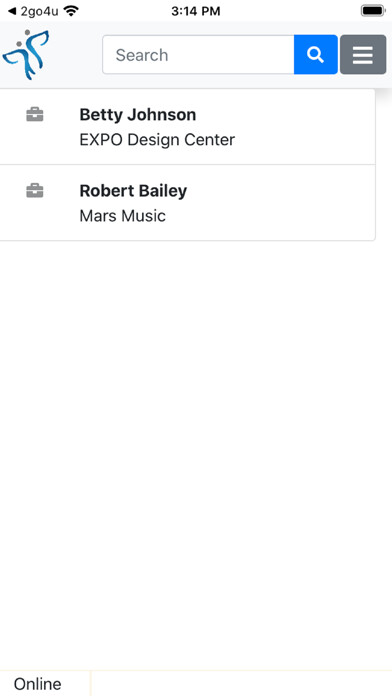
Task: Open Robert Bailey contact entry
Action: (133, 191)
